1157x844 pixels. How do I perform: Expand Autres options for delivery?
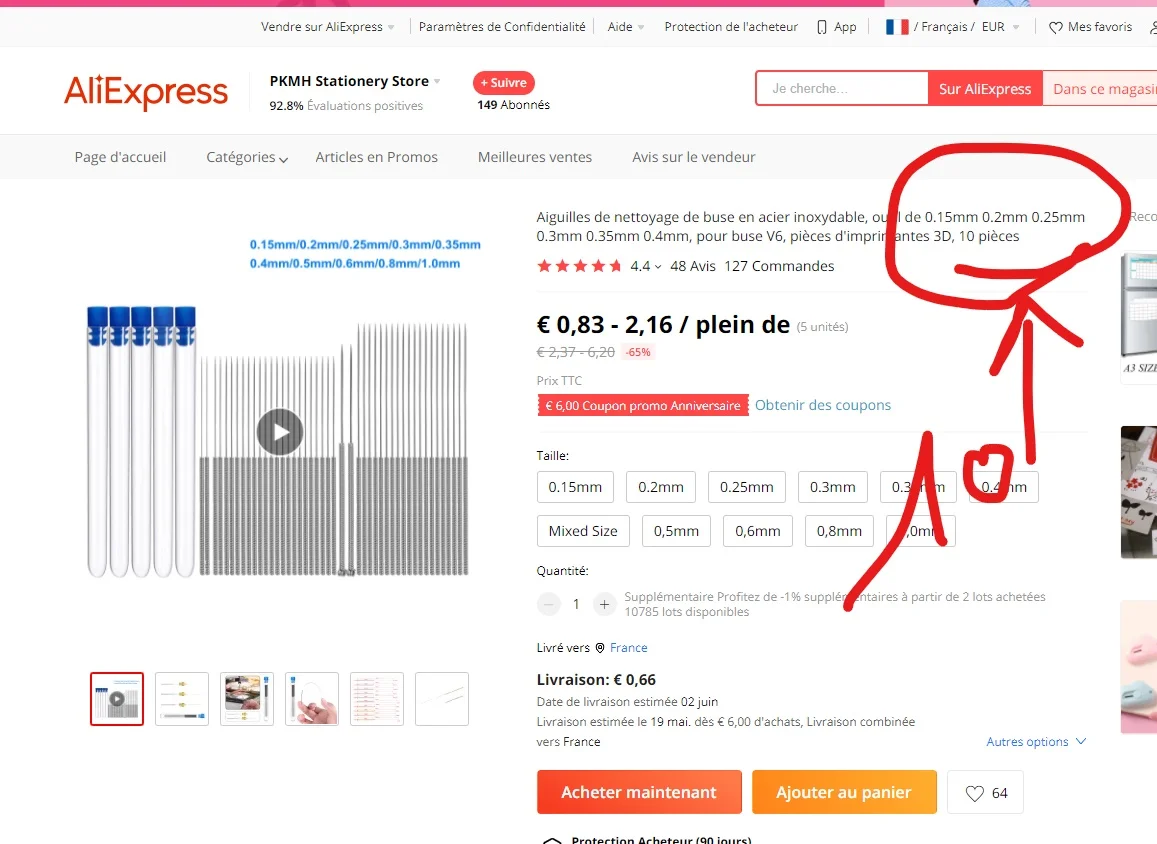point(1036,741)
